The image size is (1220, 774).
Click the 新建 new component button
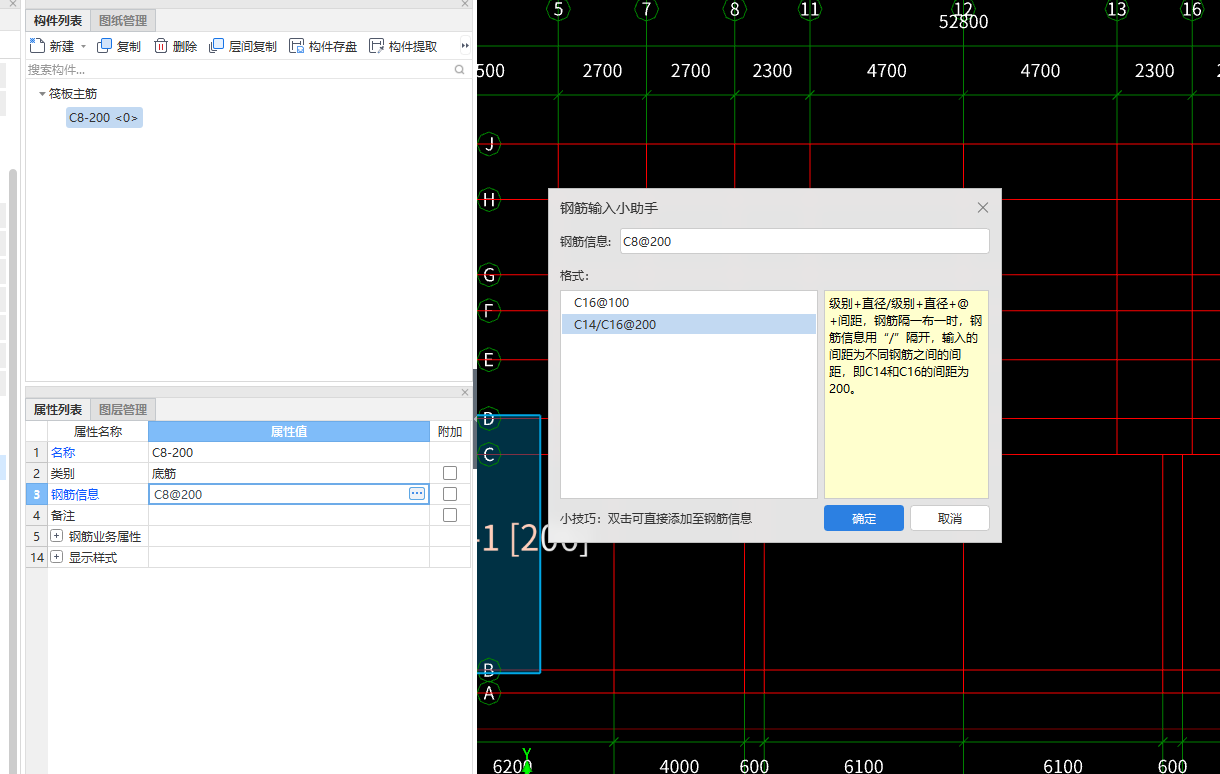53,46
